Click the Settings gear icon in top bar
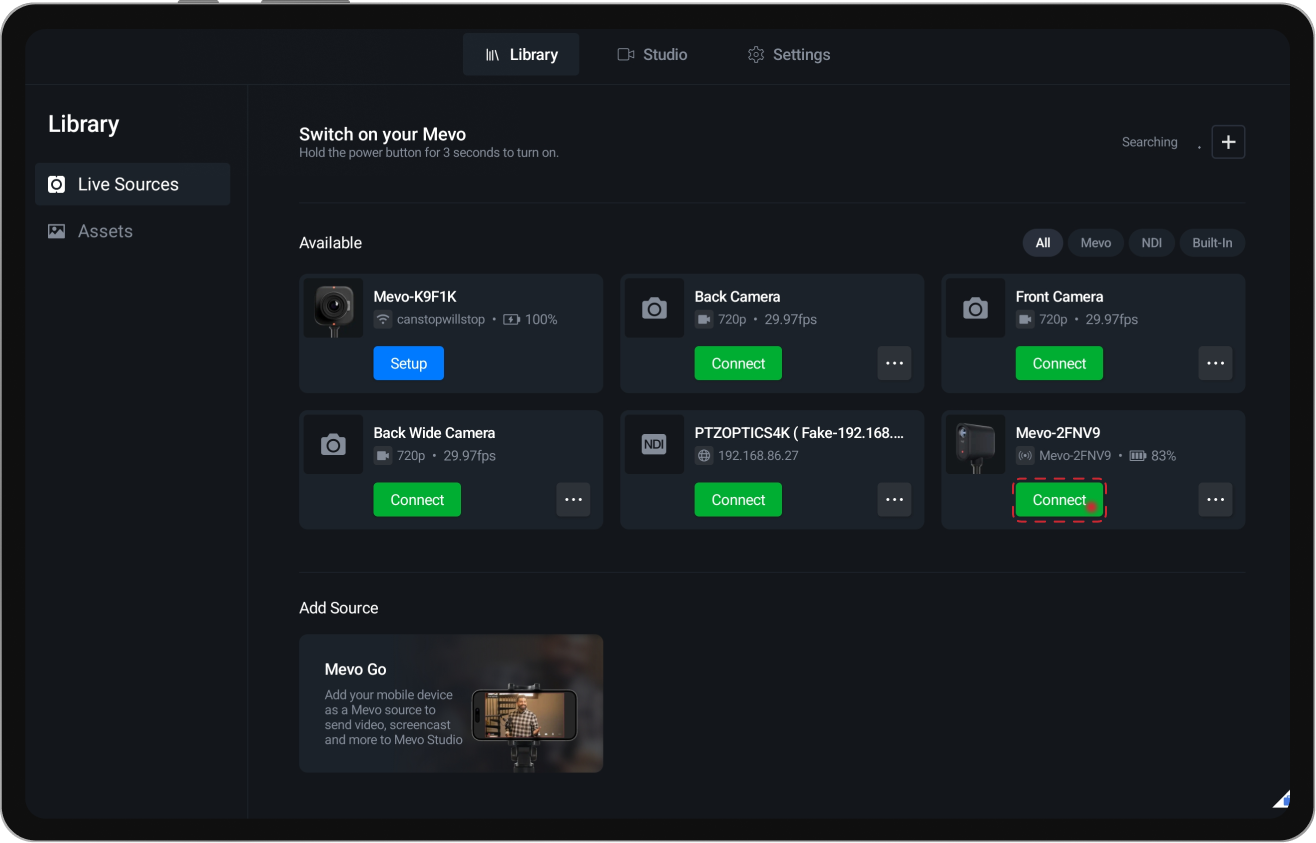Screen dimensions: 1316x843 click(x=756, y=55)
